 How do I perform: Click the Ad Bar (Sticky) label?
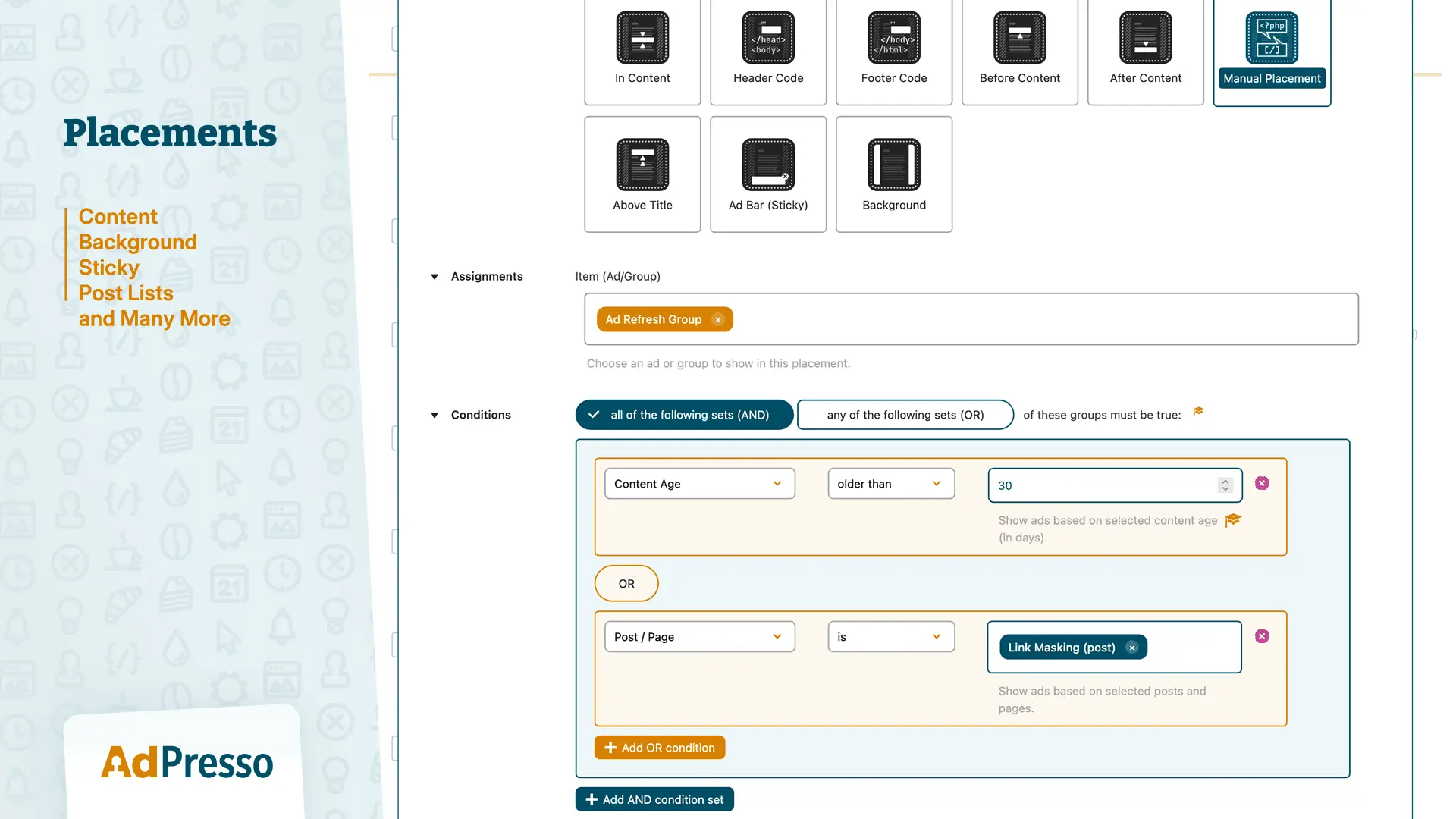click(x=768, y=206)
